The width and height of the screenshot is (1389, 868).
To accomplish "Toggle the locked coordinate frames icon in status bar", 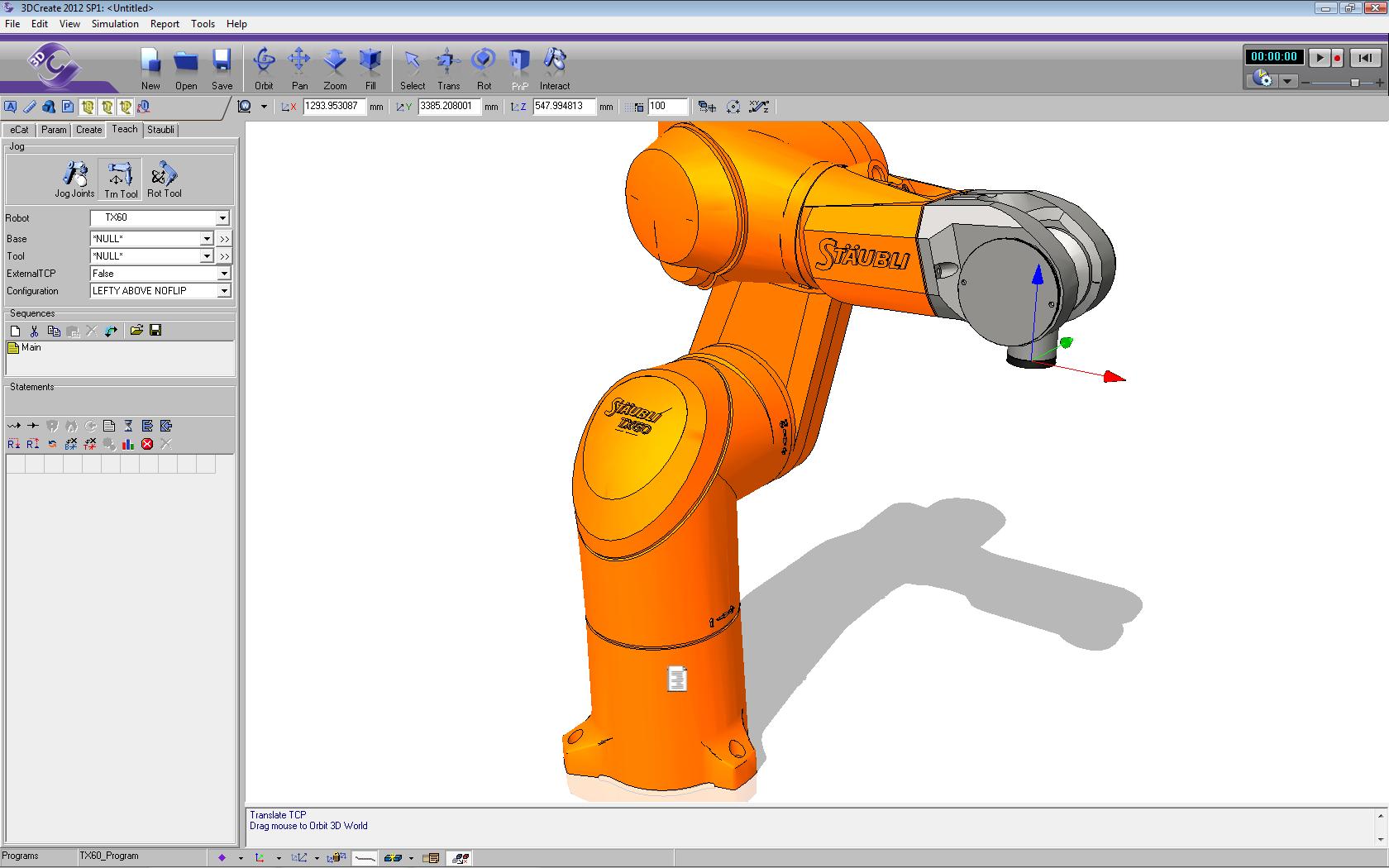I will pyautogui.click(x=337, y=858).
